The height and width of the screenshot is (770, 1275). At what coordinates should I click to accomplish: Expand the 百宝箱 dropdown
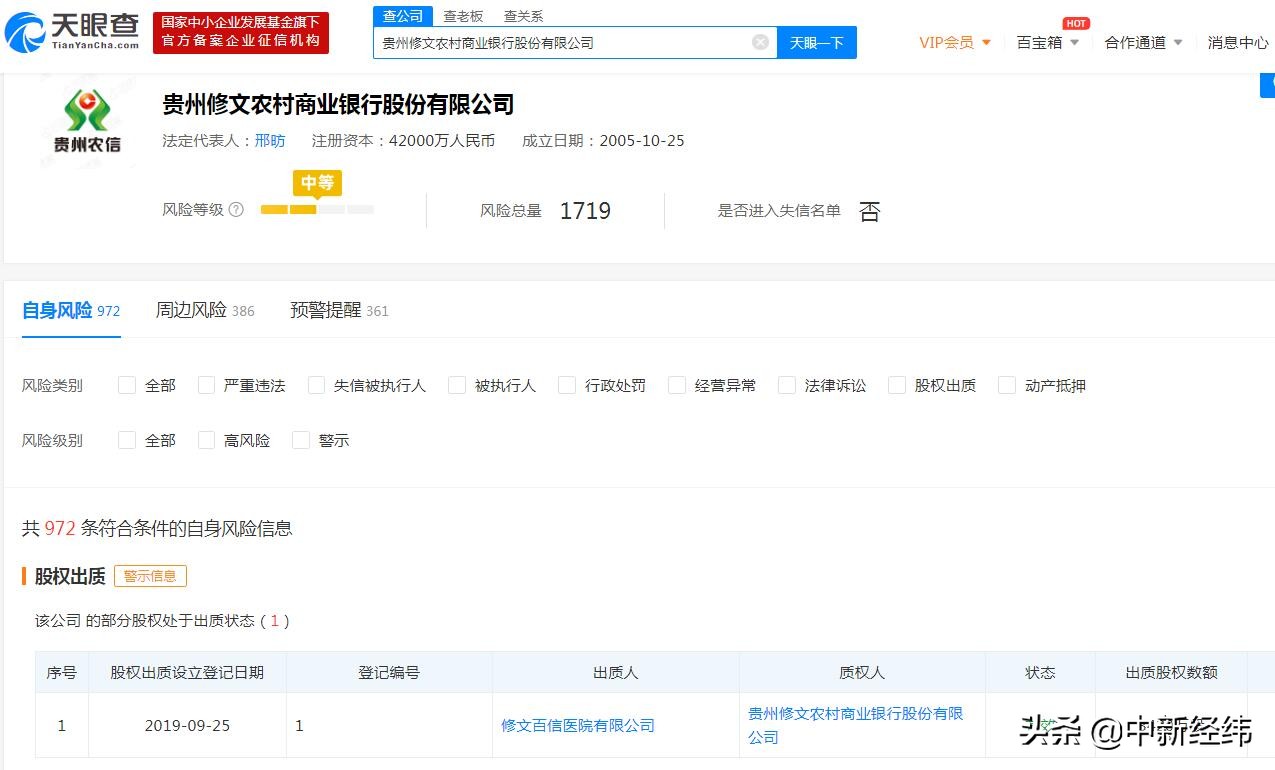click(x=1048, y=42)
